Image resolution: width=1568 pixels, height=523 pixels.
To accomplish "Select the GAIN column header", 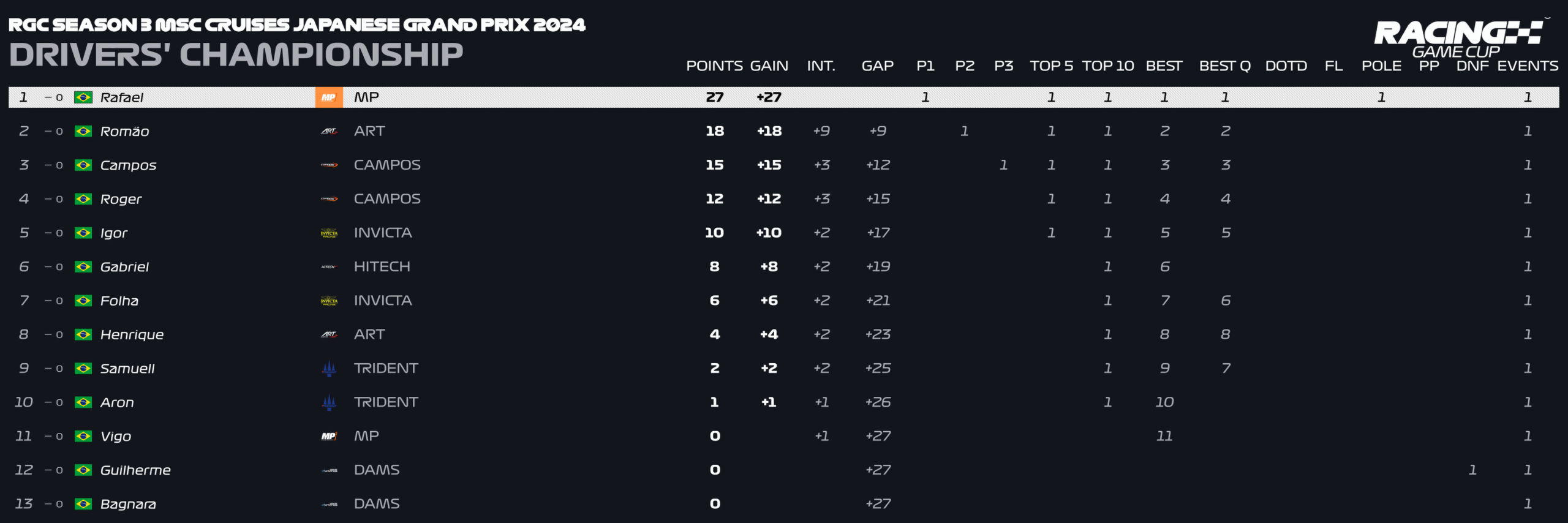I will (769, 66).
